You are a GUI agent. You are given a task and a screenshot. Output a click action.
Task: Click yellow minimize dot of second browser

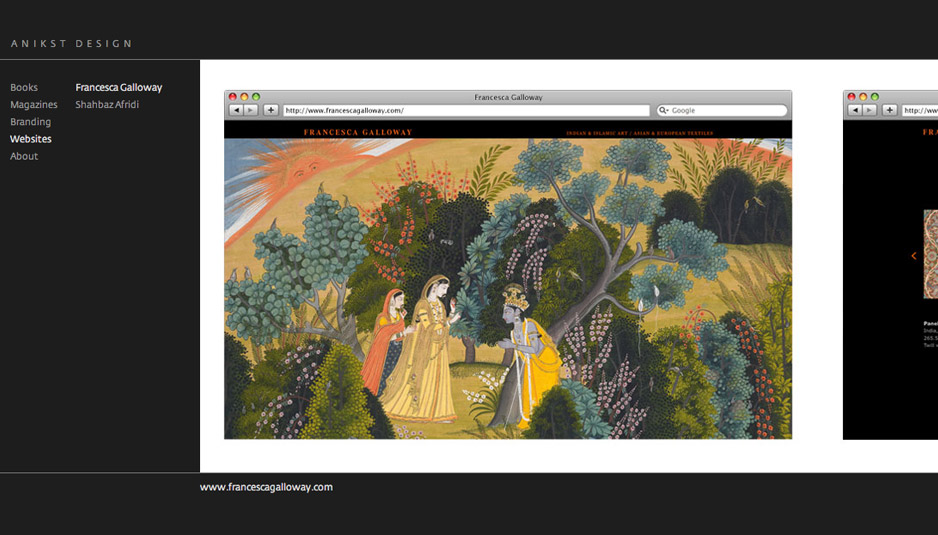863,97
